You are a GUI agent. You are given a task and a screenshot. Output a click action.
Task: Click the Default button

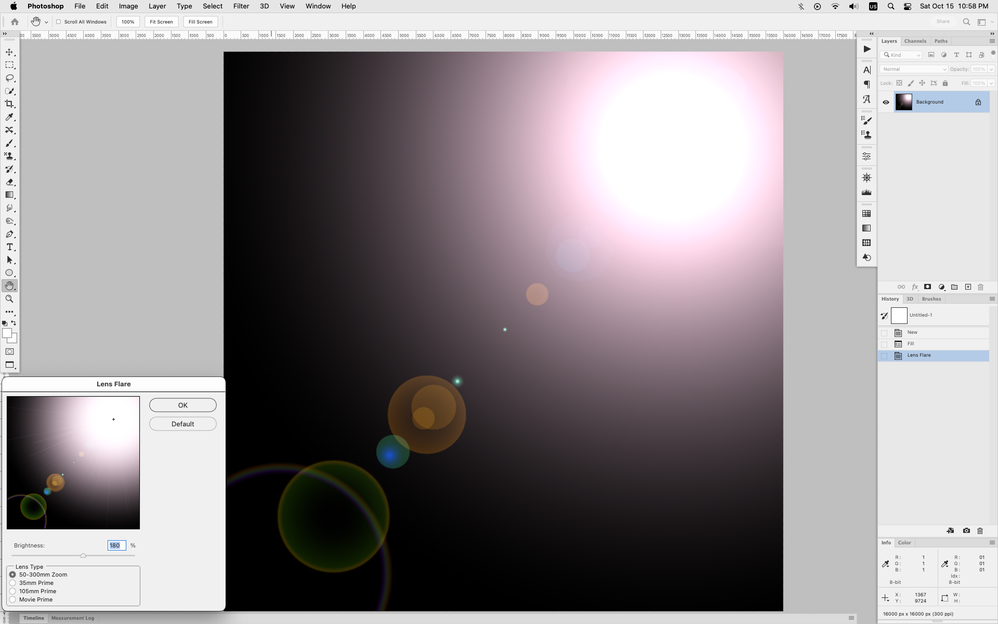click(x=182, y=423)
